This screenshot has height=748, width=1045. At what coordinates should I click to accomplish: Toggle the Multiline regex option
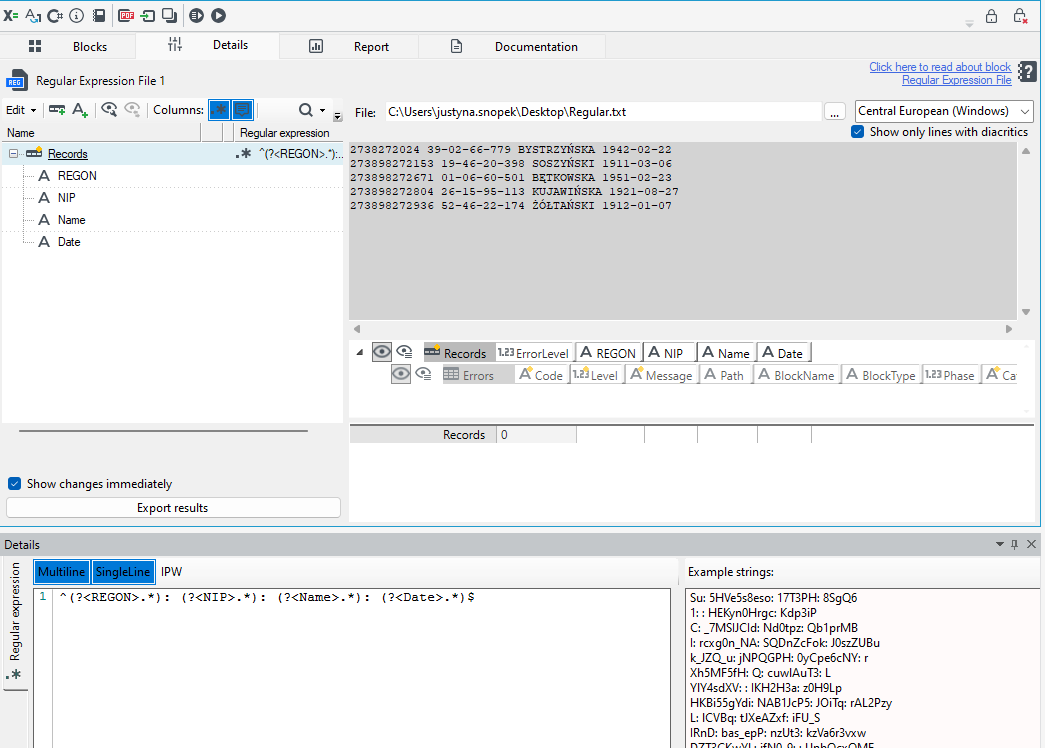pyautogui.click(x=61, y=572)
